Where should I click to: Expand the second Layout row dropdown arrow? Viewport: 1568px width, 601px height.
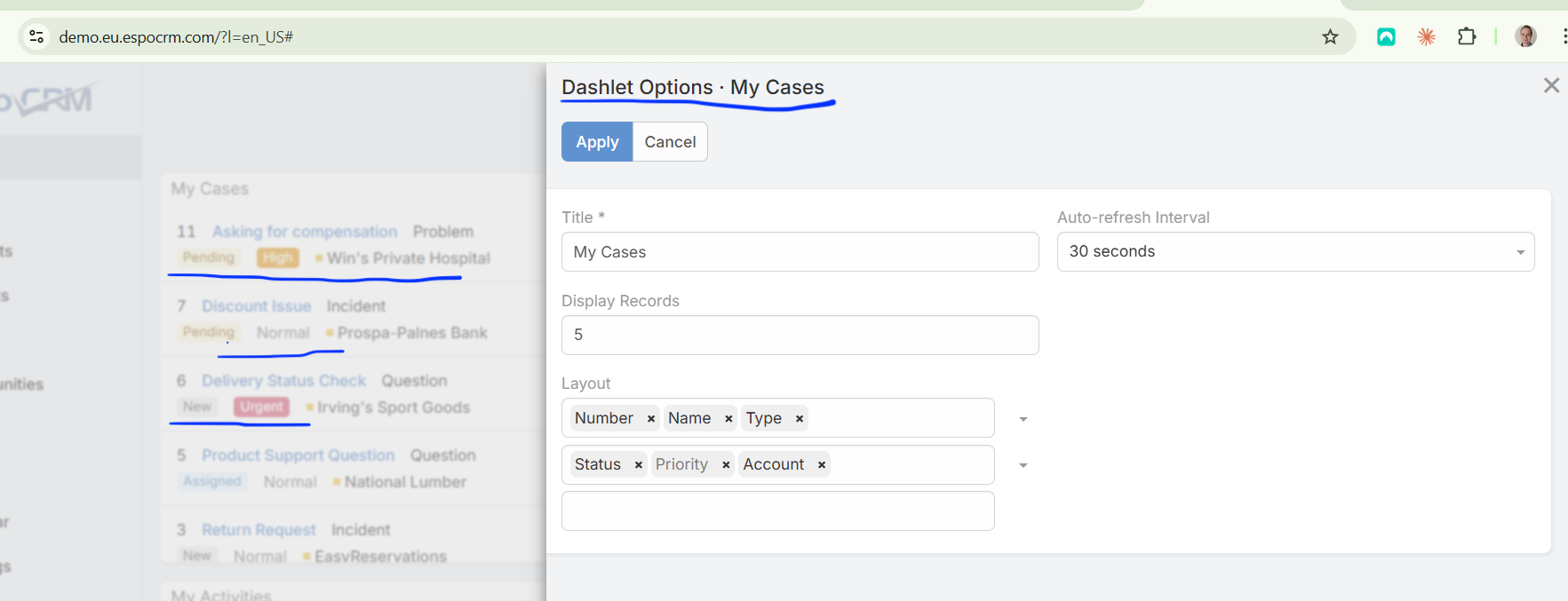tap(1023, 465)
